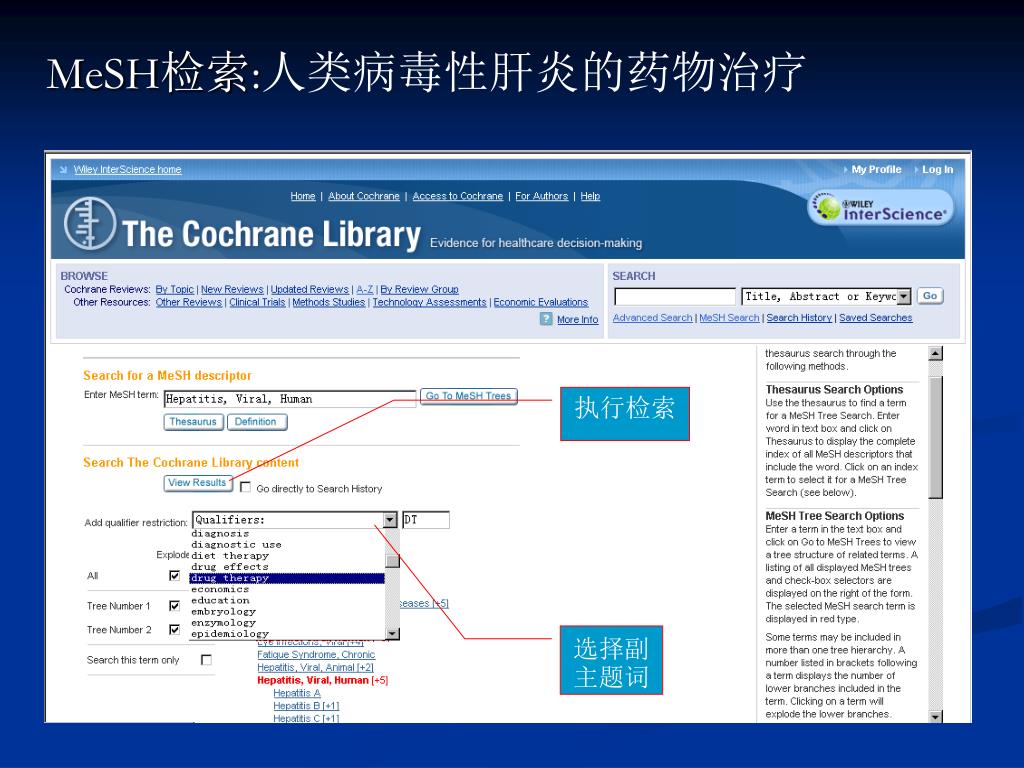Toggle the All explode checkbox

(174, 575)
